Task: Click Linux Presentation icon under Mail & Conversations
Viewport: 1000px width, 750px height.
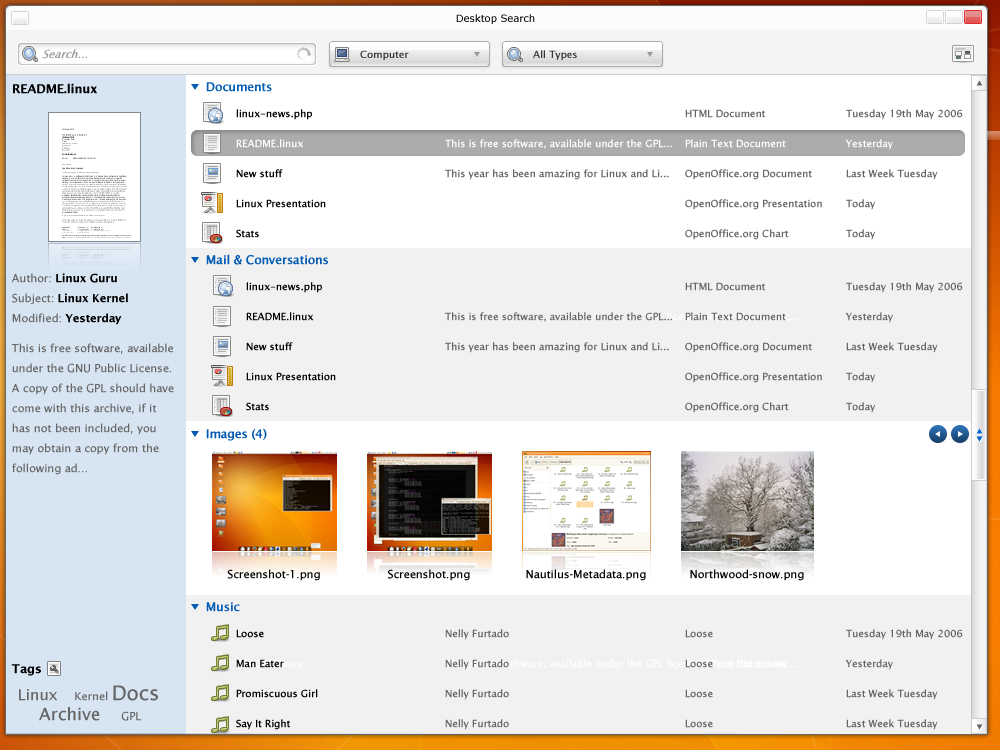Action: (222, 376)
